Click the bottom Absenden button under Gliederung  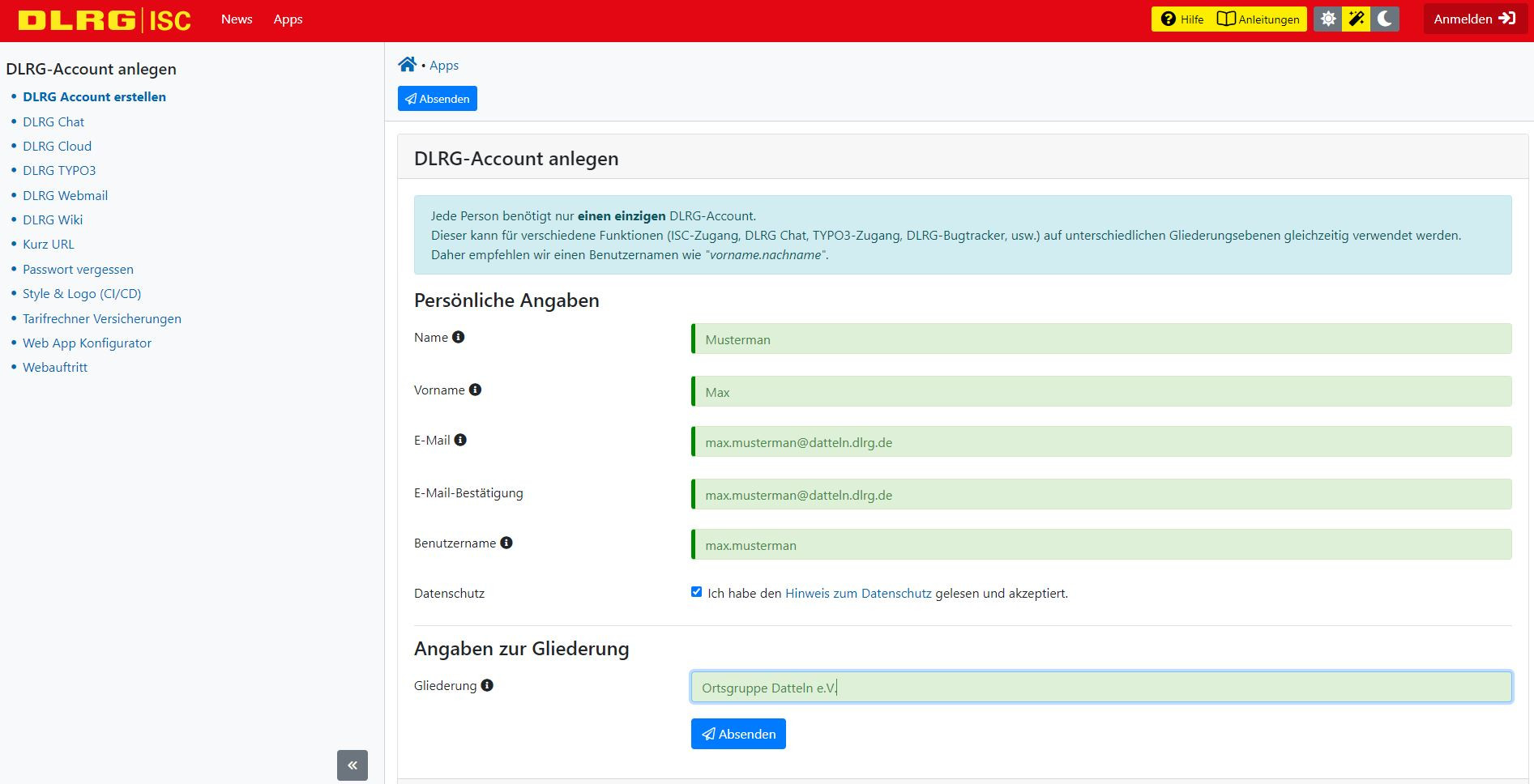click(x=738, y=734)
